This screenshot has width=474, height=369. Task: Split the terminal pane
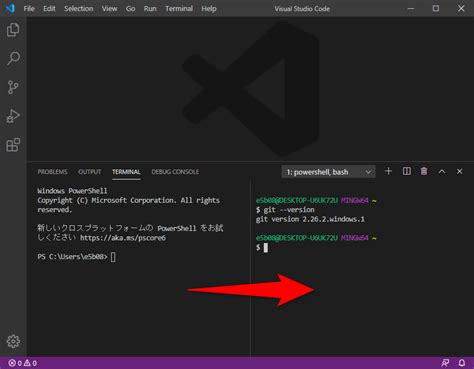[406, 171]
